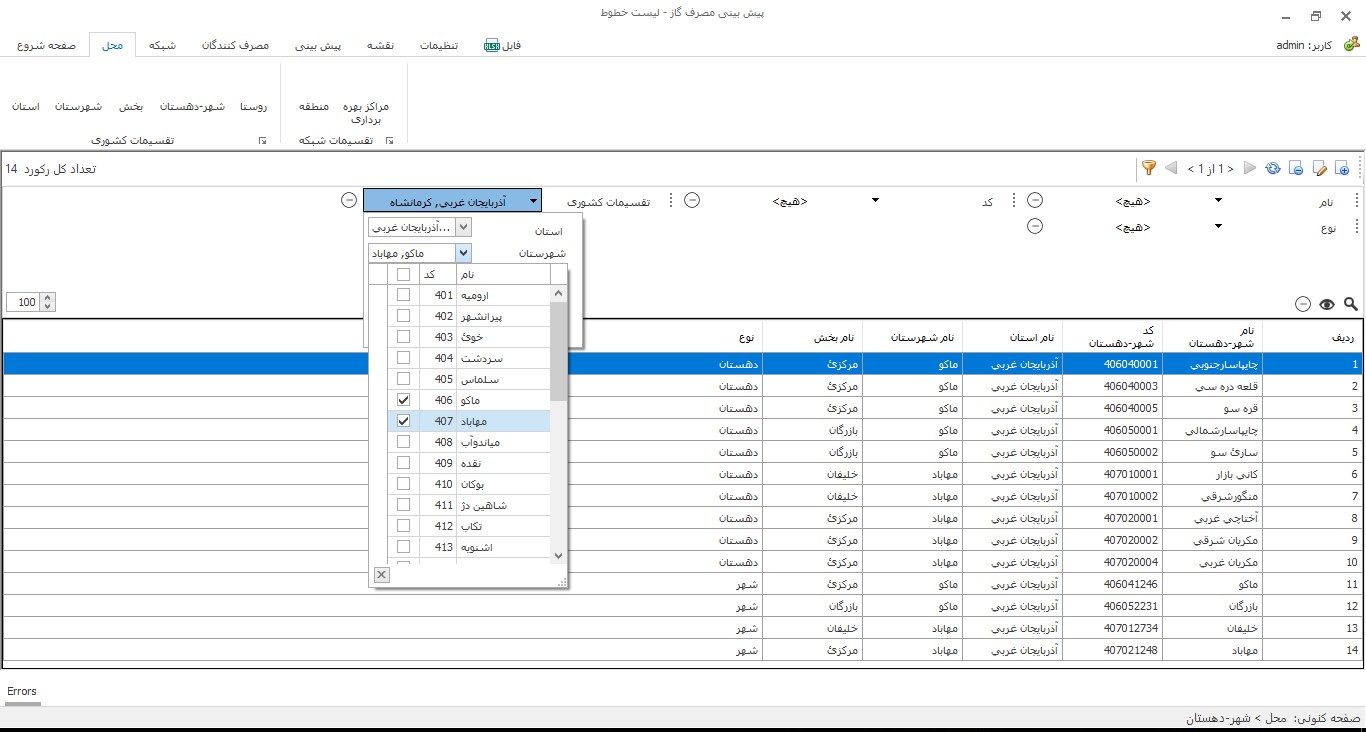Image resolution: width=1366 pixels, height=732 pixels.
Task: Toggle the select-all checkbox in dropdown header
Action: point(403,274)
